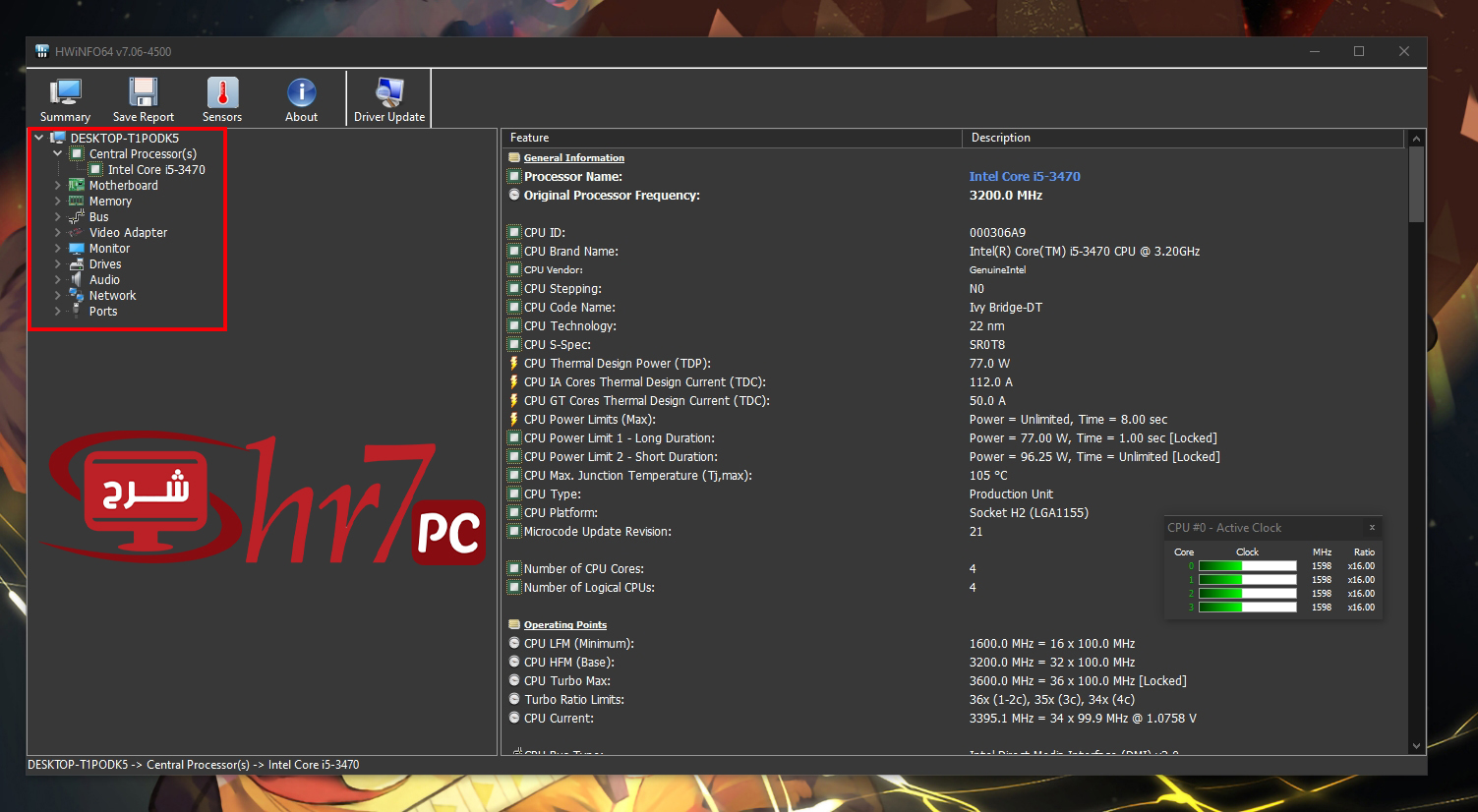Click the CPU Current frequency value
1478x812 pixels.
click(x=1083, y=719)
